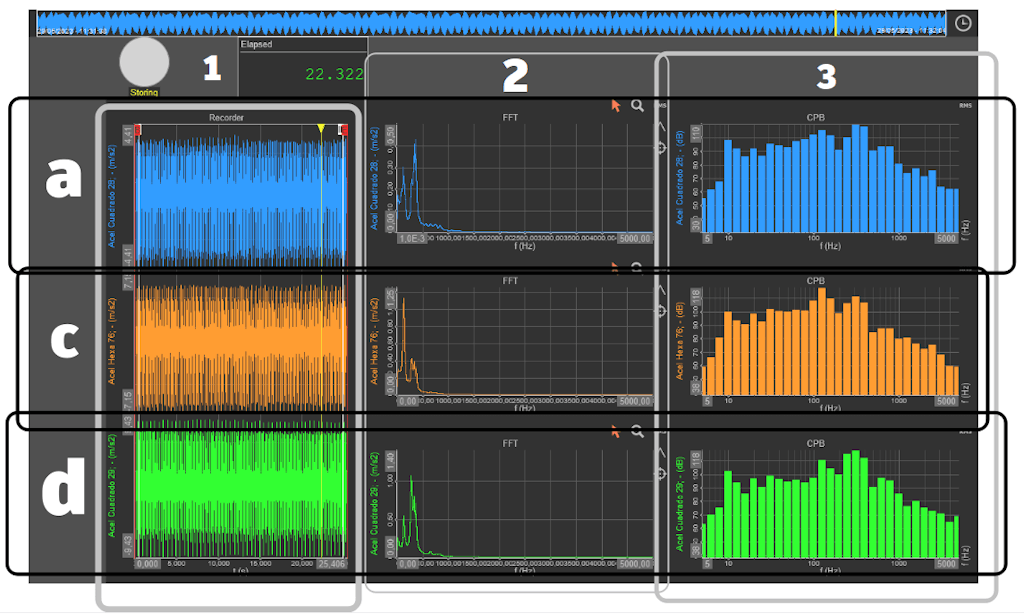Screen dimensions: 1024x614
Task: Click green CPB axis label Acel Cuadrado 29
Action: tap(680, 504)
